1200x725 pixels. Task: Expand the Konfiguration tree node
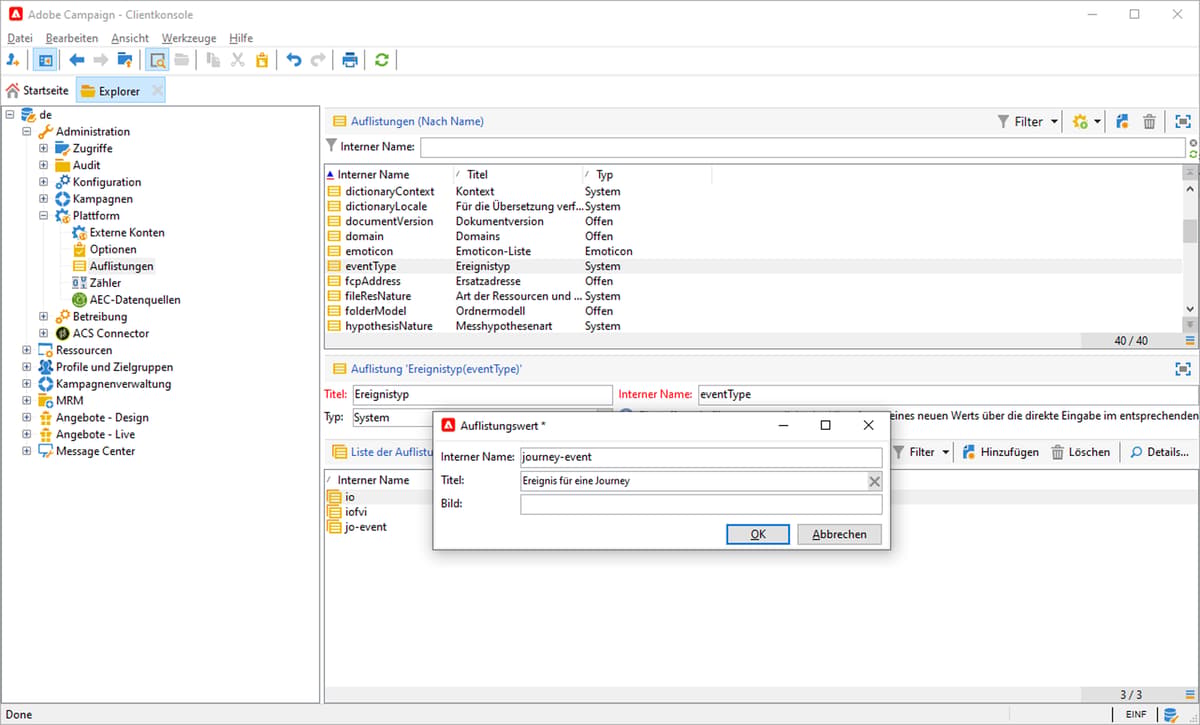pyautogui.click(x=43, y=183)
